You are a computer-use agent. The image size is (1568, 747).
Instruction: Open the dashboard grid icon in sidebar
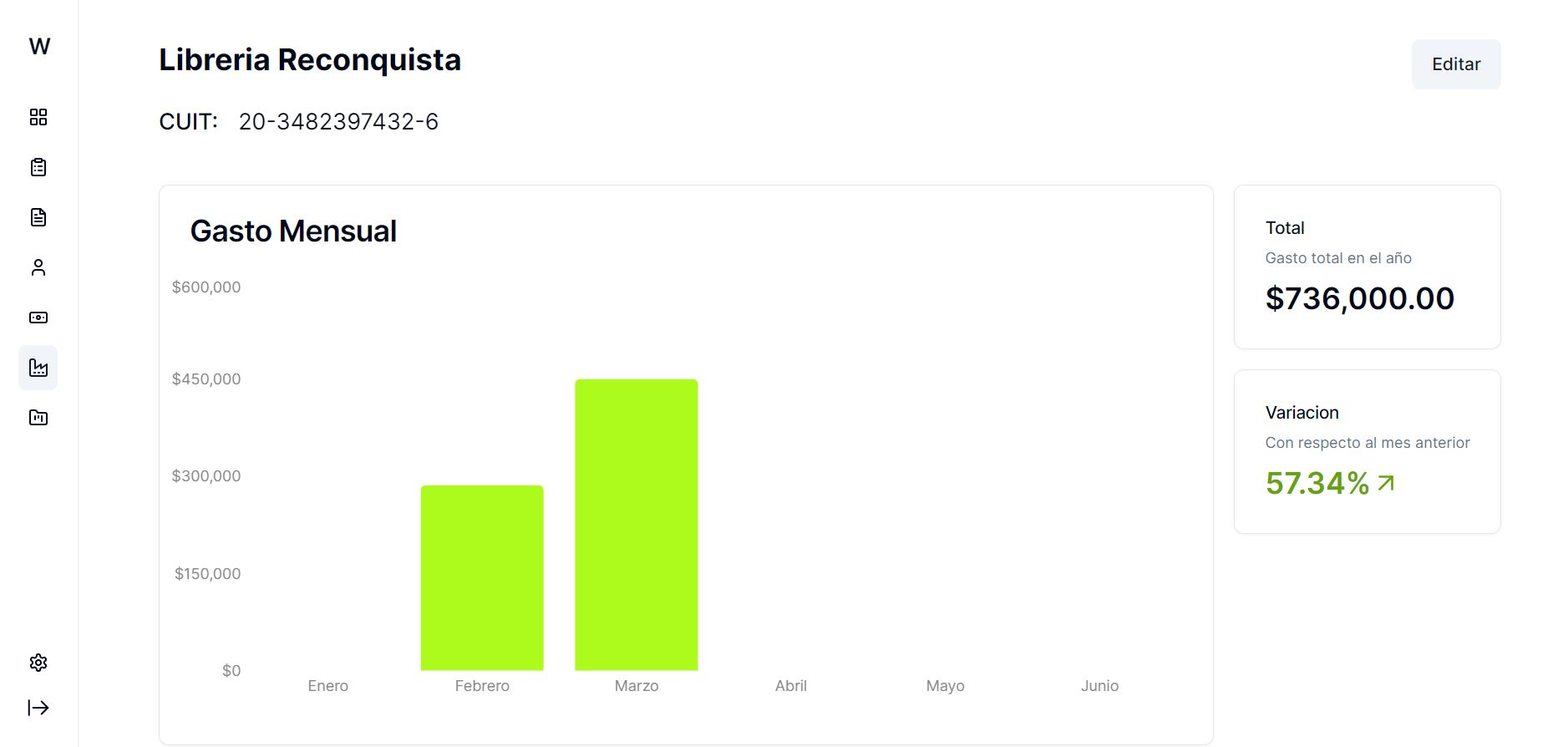click(38, 117)
